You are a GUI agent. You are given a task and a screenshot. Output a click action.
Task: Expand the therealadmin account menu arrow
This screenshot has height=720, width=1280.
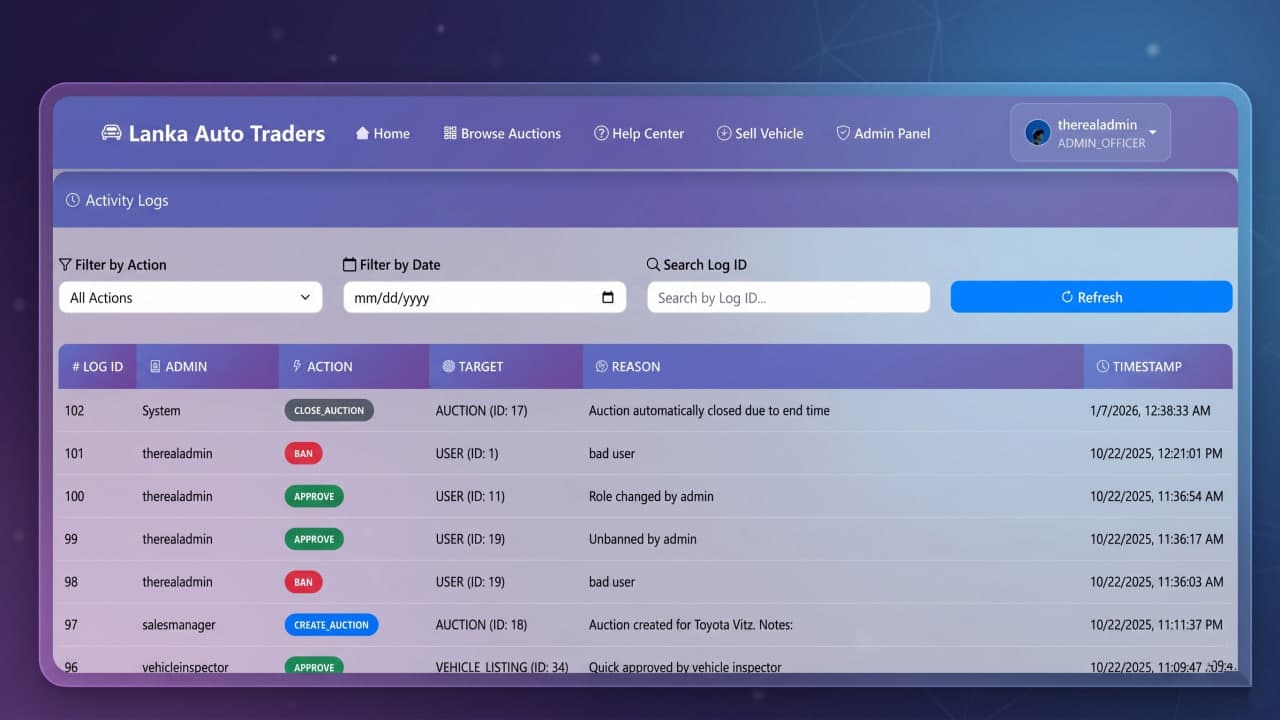[1153, 132]
